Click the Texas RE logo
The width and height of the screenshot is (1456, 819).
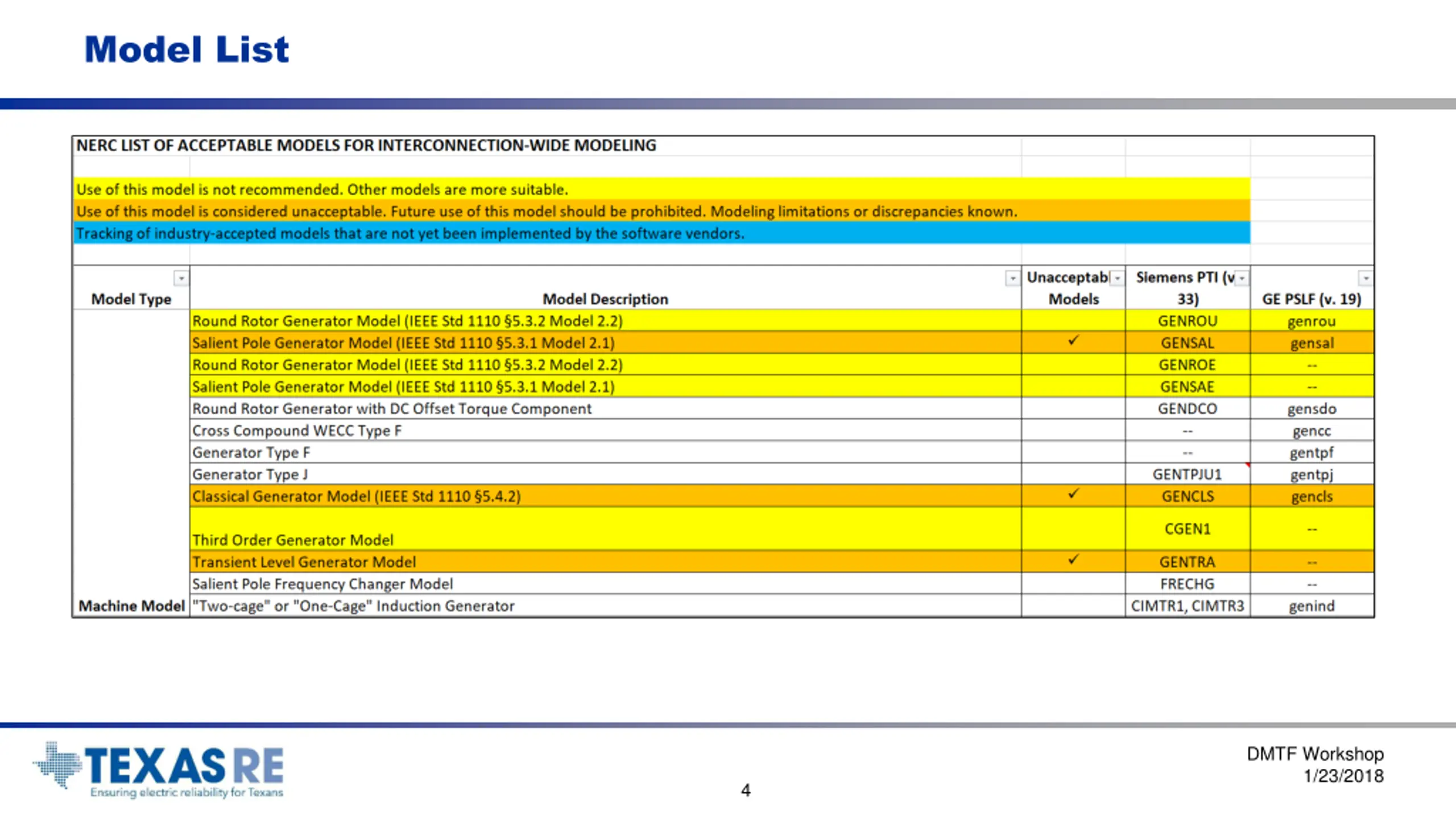158,770
